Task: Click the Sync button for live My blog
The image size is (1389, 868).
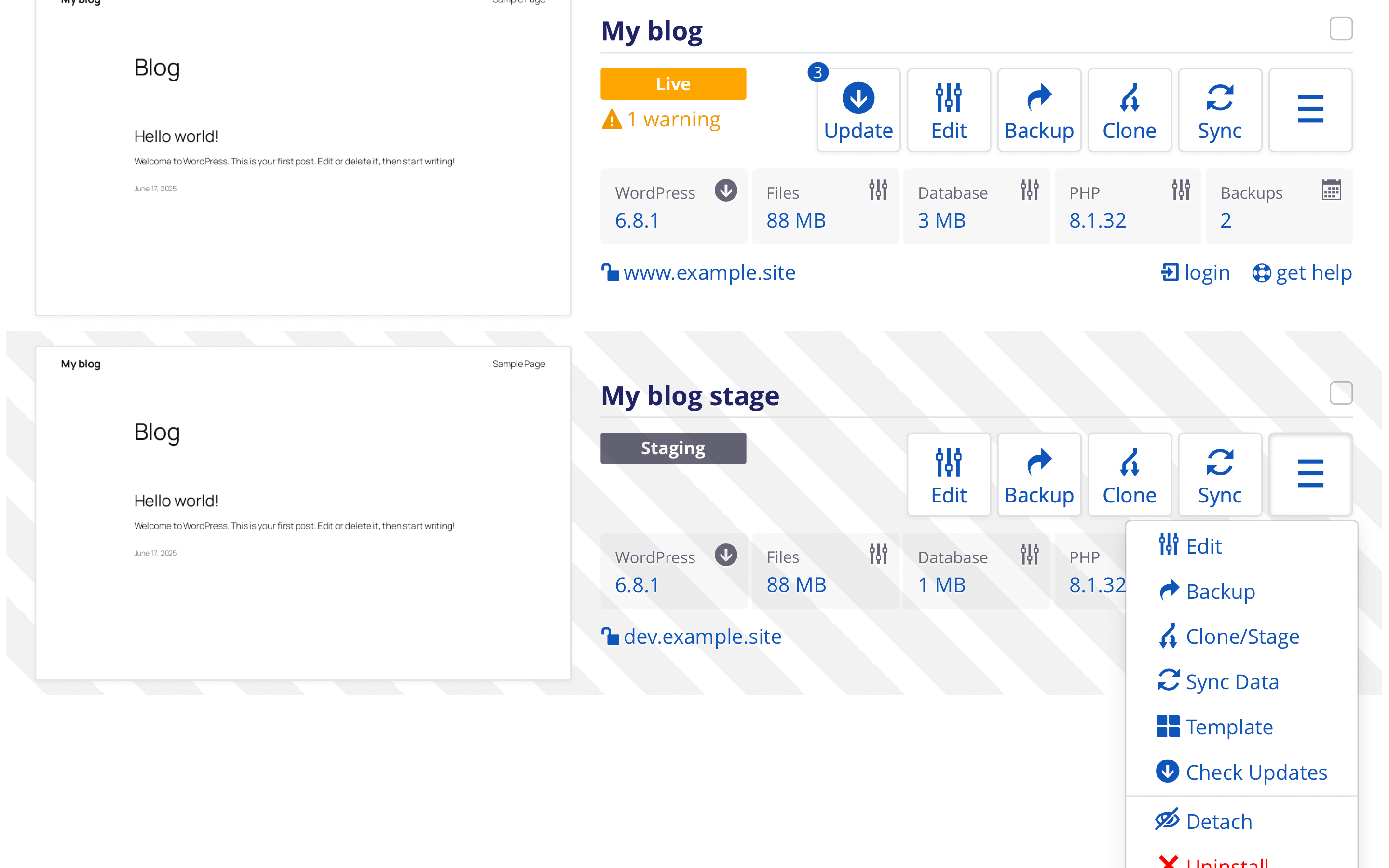Action: tap(1220, 110)
